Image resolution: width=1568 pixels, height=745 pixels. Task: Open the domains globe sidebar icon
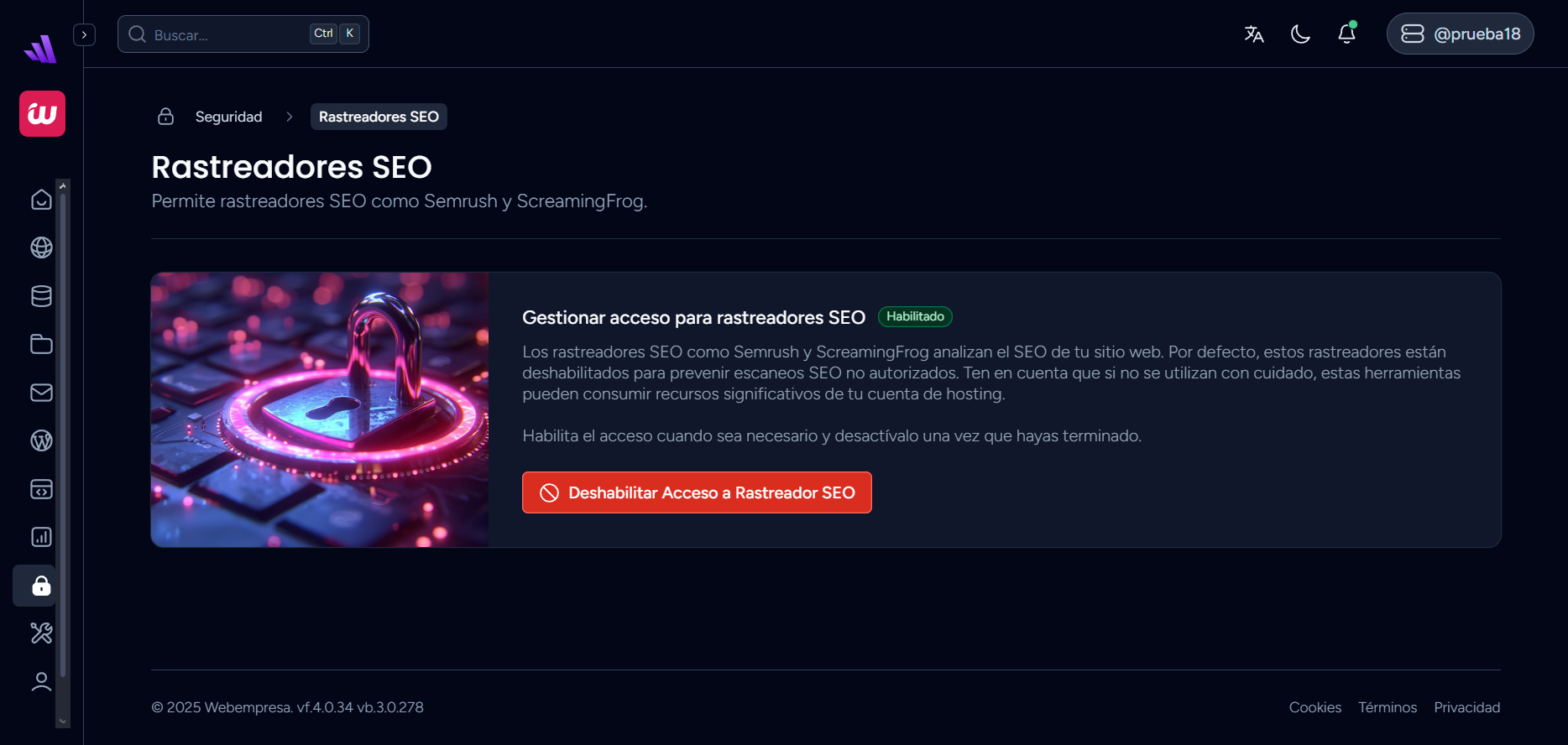click(41, 247)
